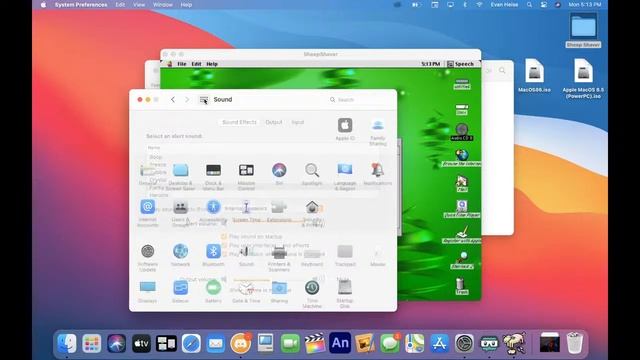The width and height of the screenshot is (640, 360).
Task: Switch to the Output tab
Action: (x=274, y=122)
